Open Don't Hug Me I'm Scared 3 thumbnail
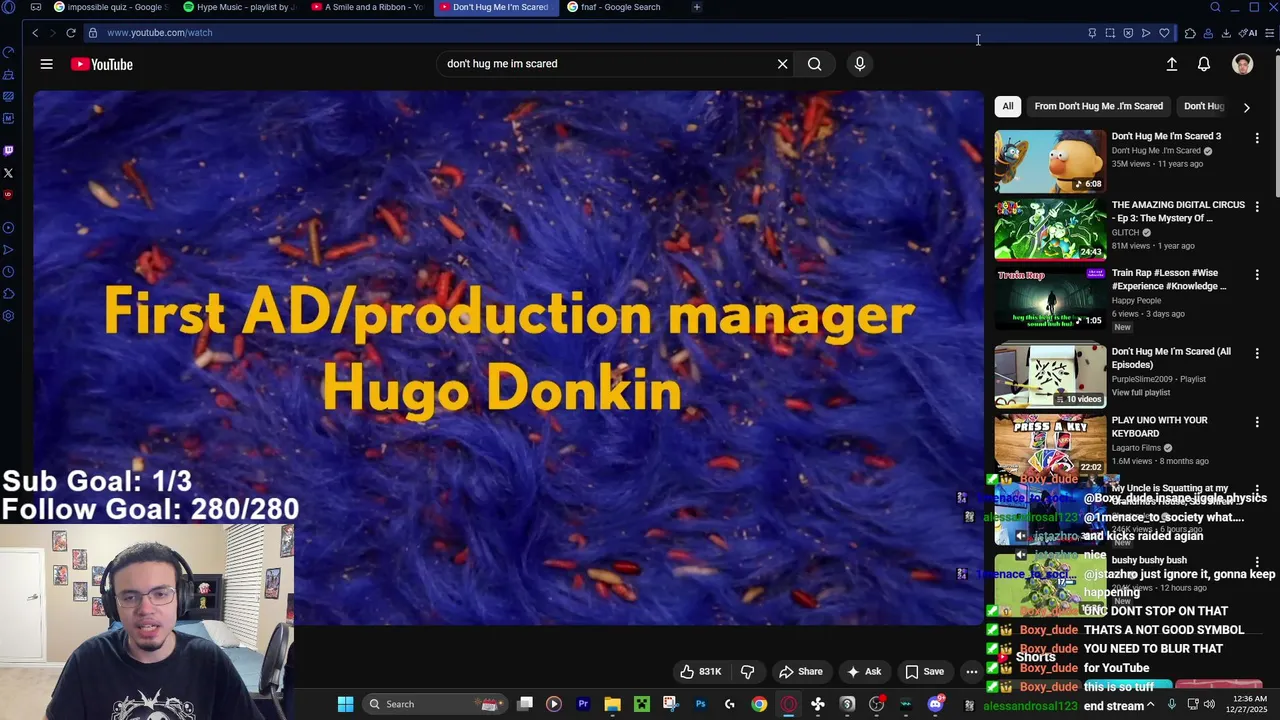This screenshot has height=720, width=1280. pos(1050,161)
